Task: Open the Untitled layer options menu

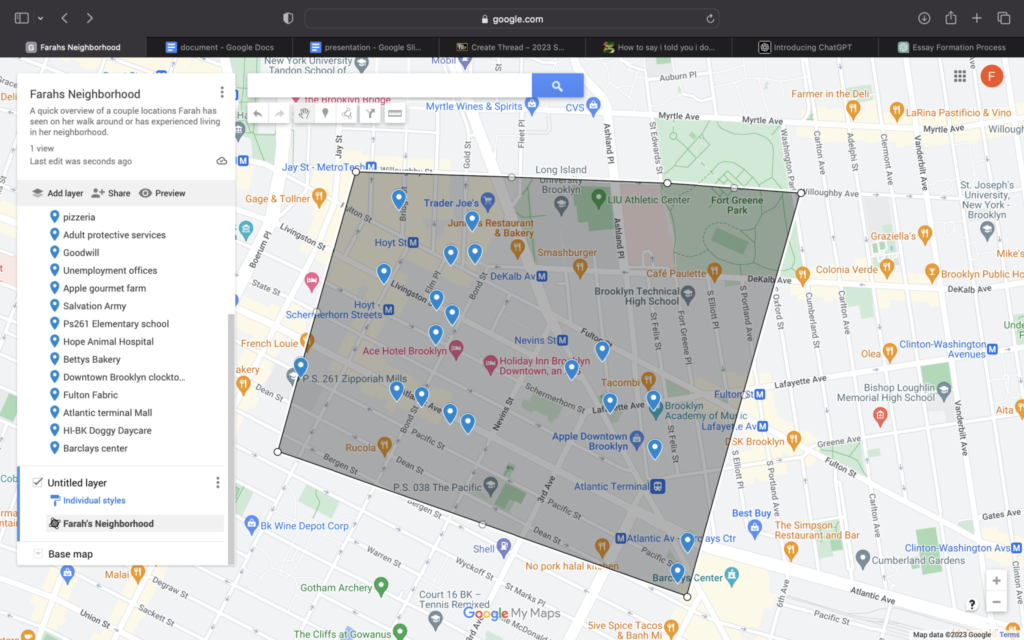Action: (x=217, y=483)
